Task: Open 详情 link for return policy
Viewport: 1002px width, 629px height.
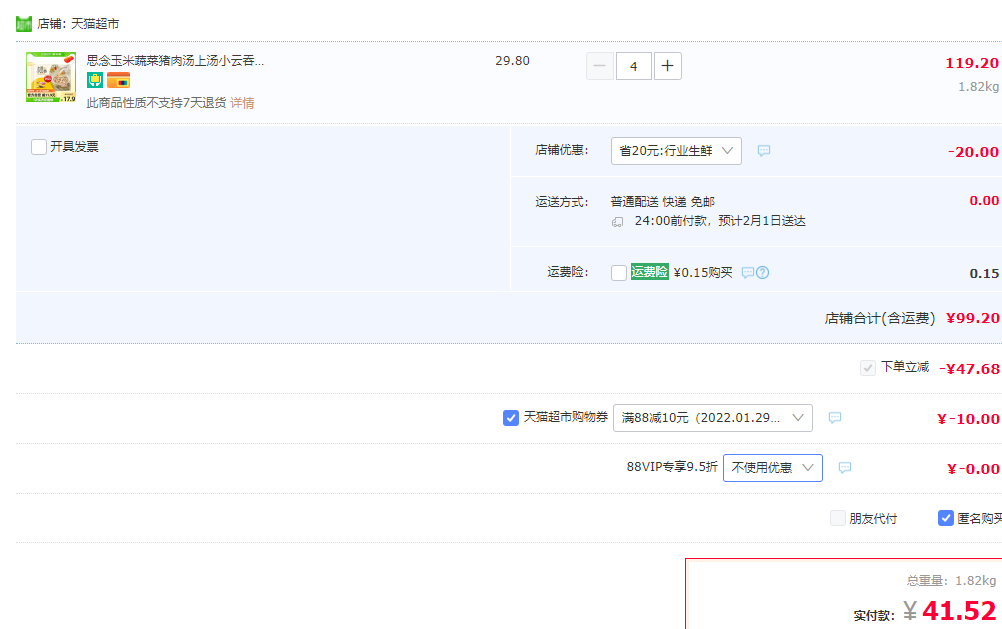Action: point(242,103)
